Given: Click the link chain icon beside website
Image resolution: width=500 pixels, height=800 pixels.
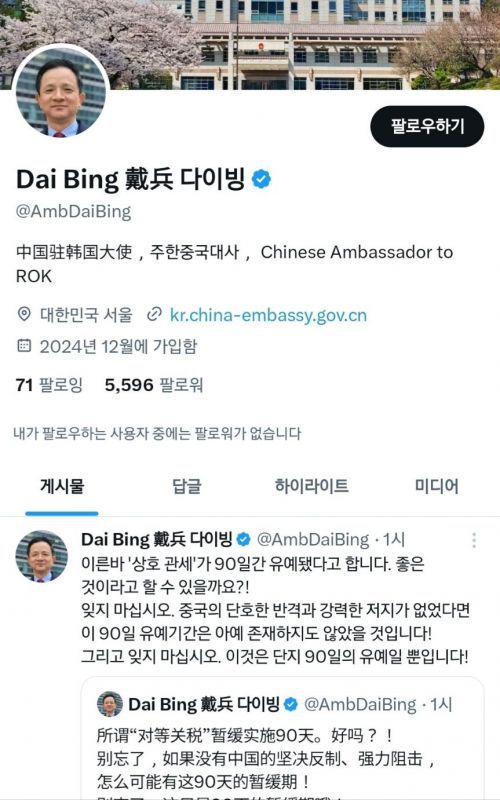Looking at the screenshot, I should pyautogui.click(x=154, y=314).
